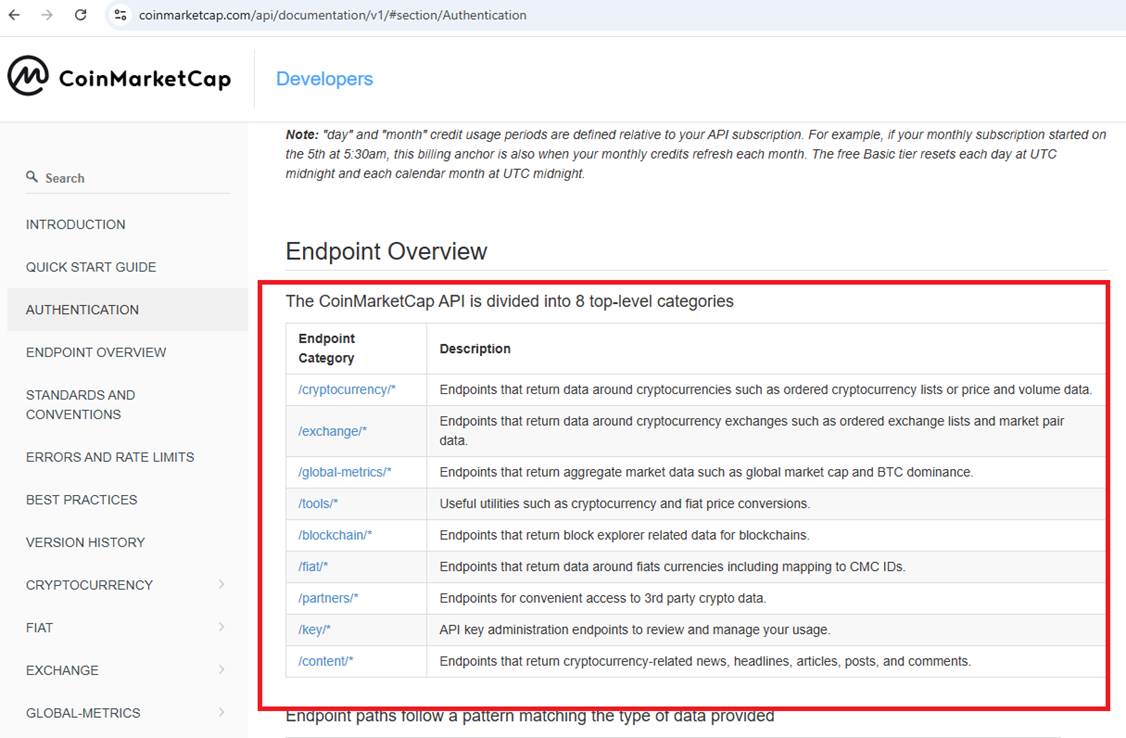Image resolution: width=1126 pixels, height=738 pixels.
Task: Go forward using the browser forward arrow
Action: point(47,15)
